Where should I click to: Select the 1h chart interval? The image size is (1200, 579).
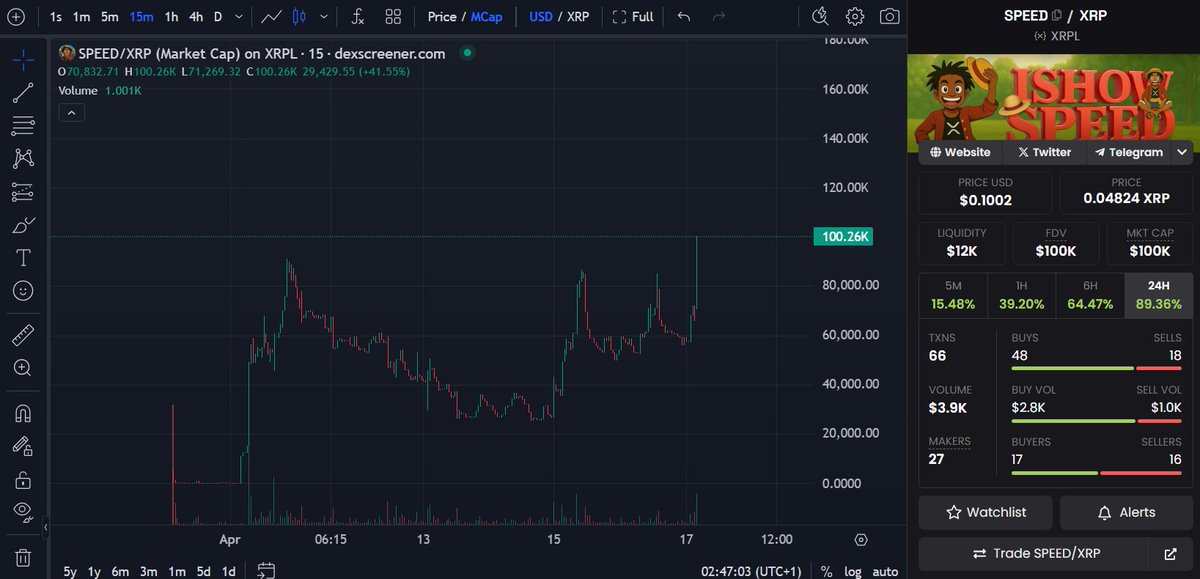[x=170, y=17]
